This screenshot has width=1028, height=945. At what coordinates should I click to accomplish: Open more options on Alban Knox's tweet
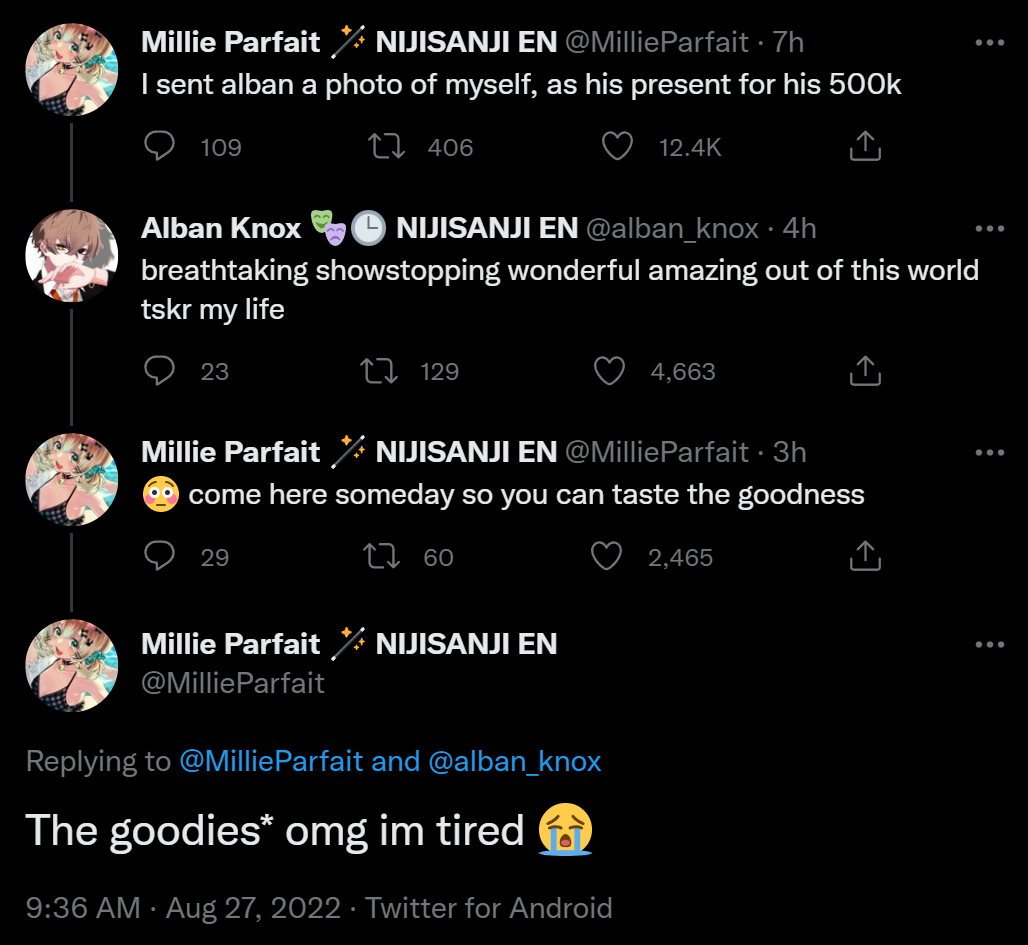tap(989, 229)
